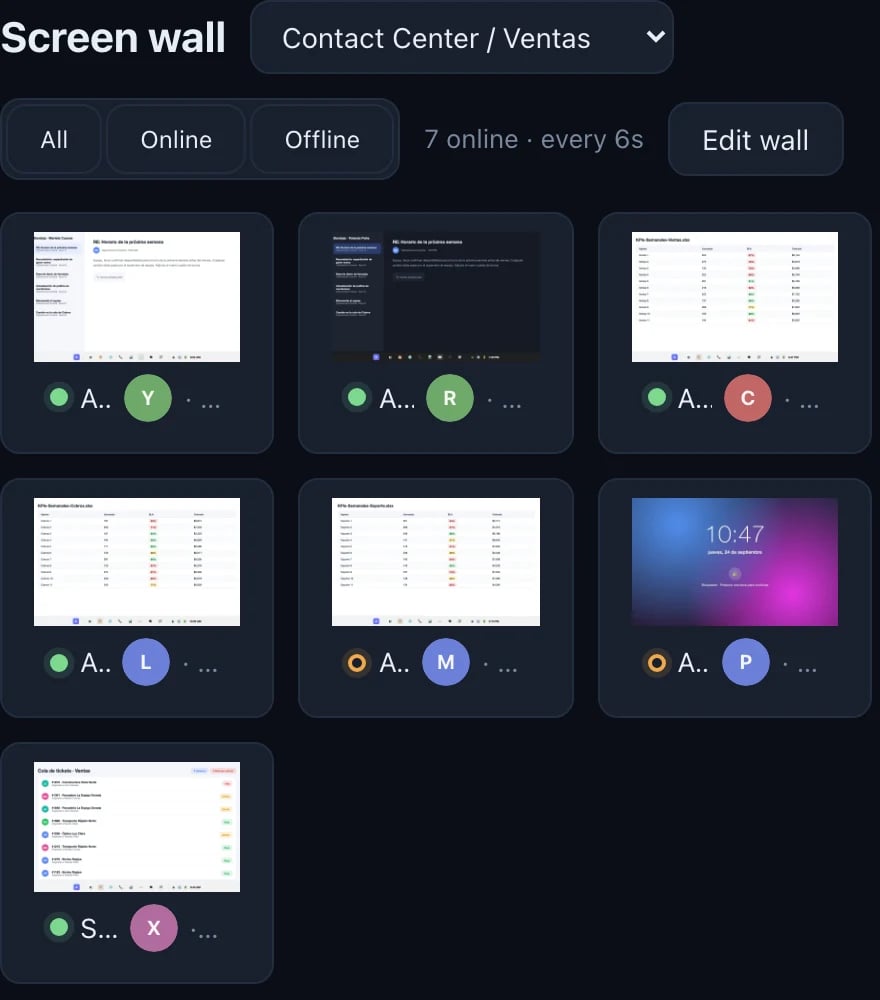880x1000 pixels.
Task: Open the spreadsheet thumbnail above avatar L
Action: pos(137,562)
